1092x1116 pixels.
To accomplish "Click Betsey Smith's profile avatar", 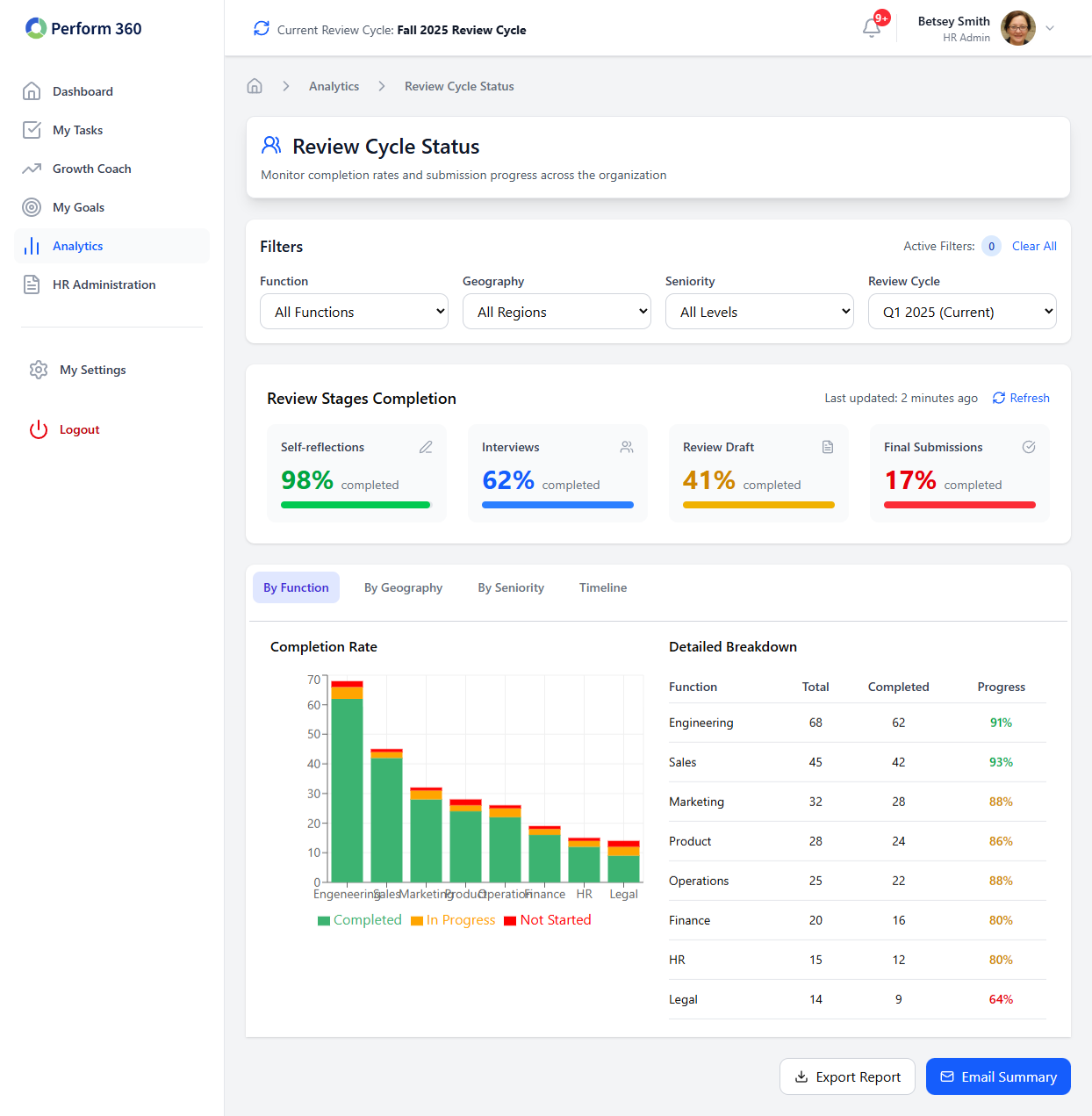I will point(1018,28).
